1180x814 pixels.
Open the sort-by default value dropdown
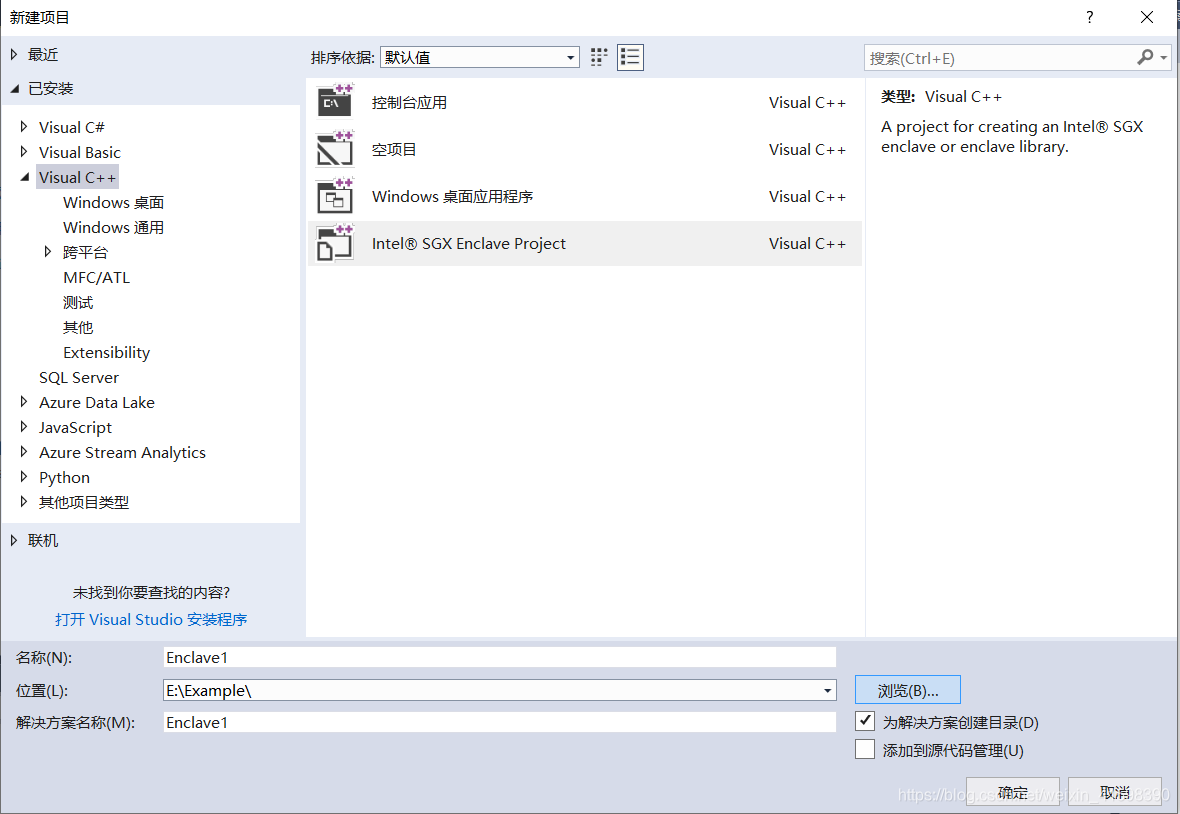pyautogui.click(x=480, y=57)
